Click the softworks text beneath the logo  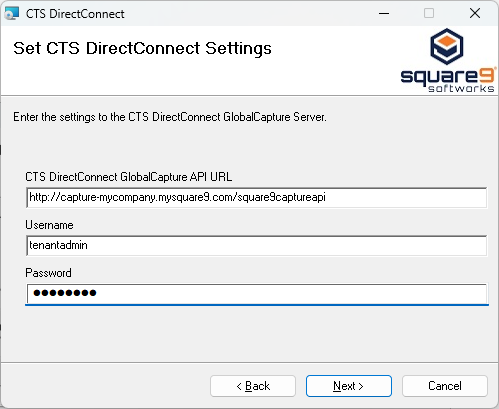pyautogui.click(x=461, y=88)
